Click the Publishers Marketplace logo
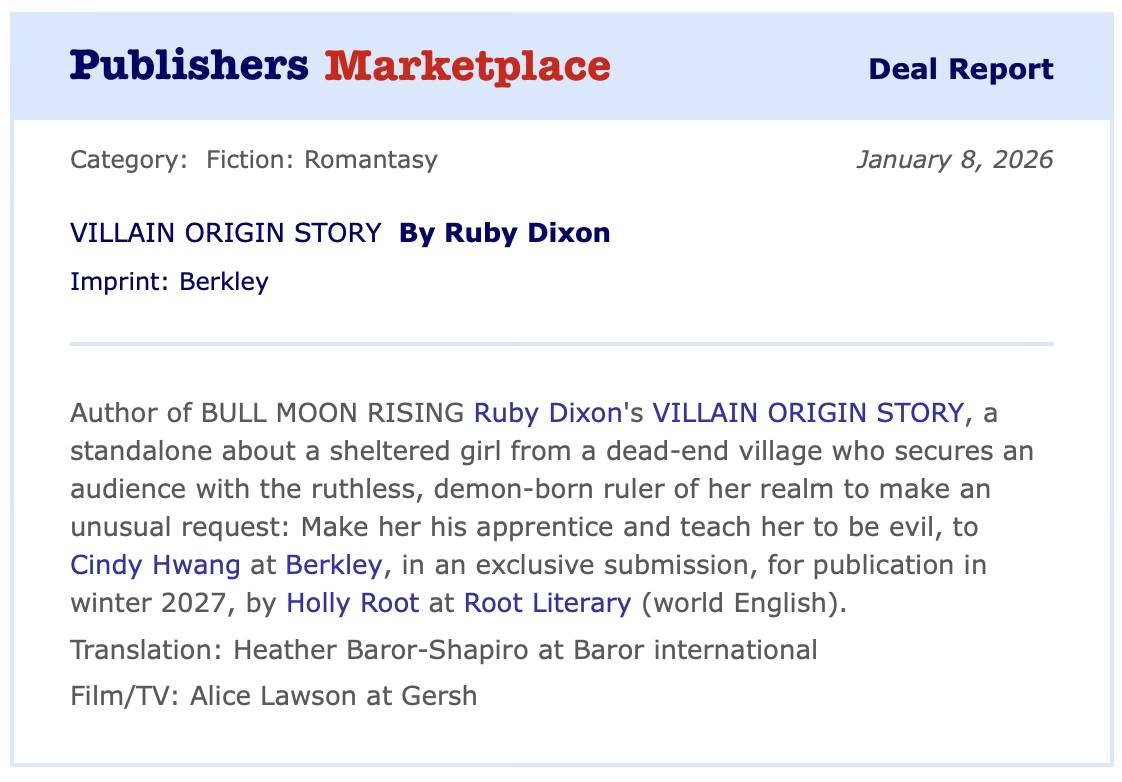This screenshot has height=782, width=1122. [x=340, y=67]
